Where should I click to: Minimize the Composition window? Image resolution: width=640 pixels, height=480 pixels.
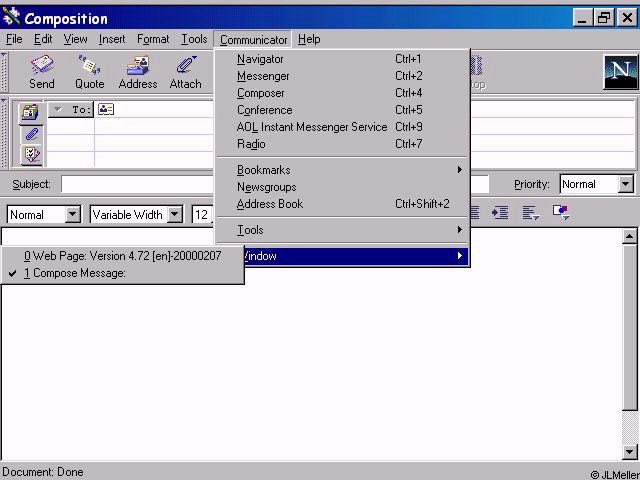coord(582,18)
